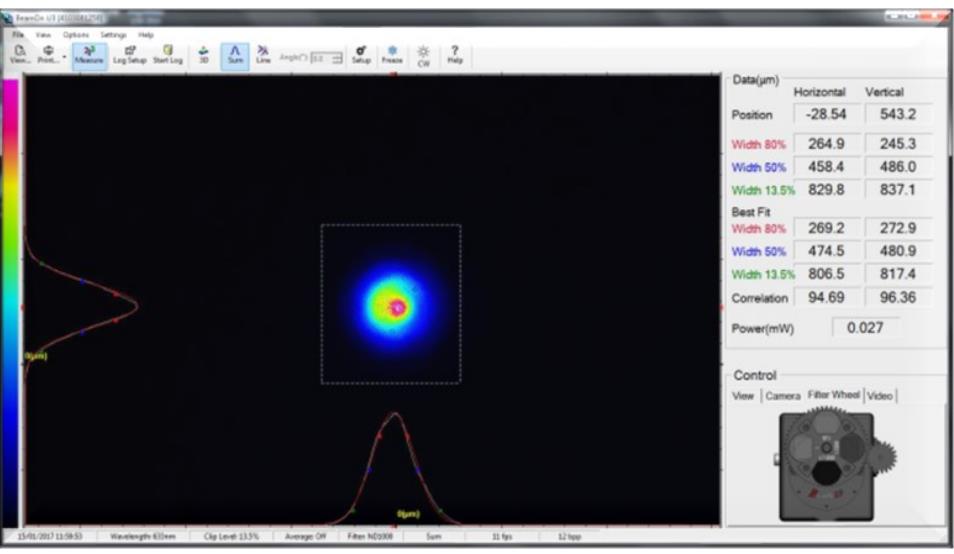The image size is (954, 554).
Task: Open the File menu
Action: (x=18, y=34)
